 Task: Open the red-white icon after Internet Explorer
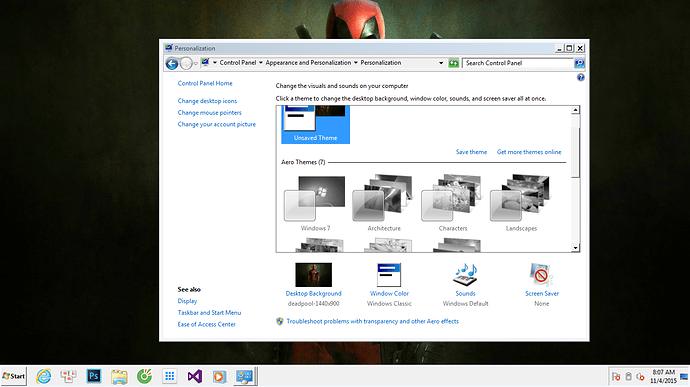click(68, 376)
